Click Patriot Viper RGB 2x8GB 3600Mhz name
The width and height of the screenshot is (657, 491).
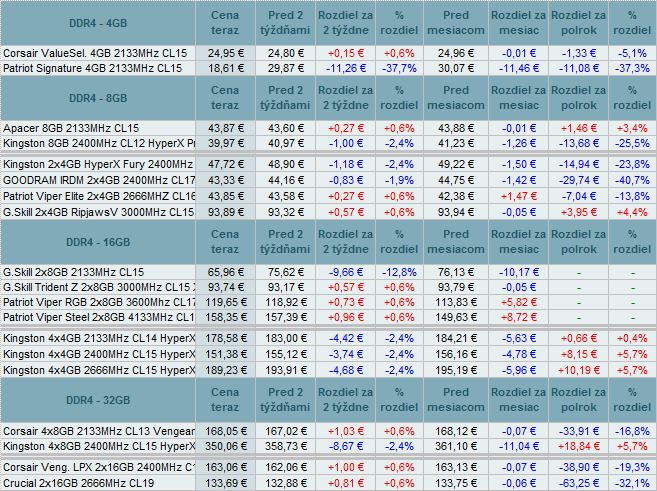(99, 302)
